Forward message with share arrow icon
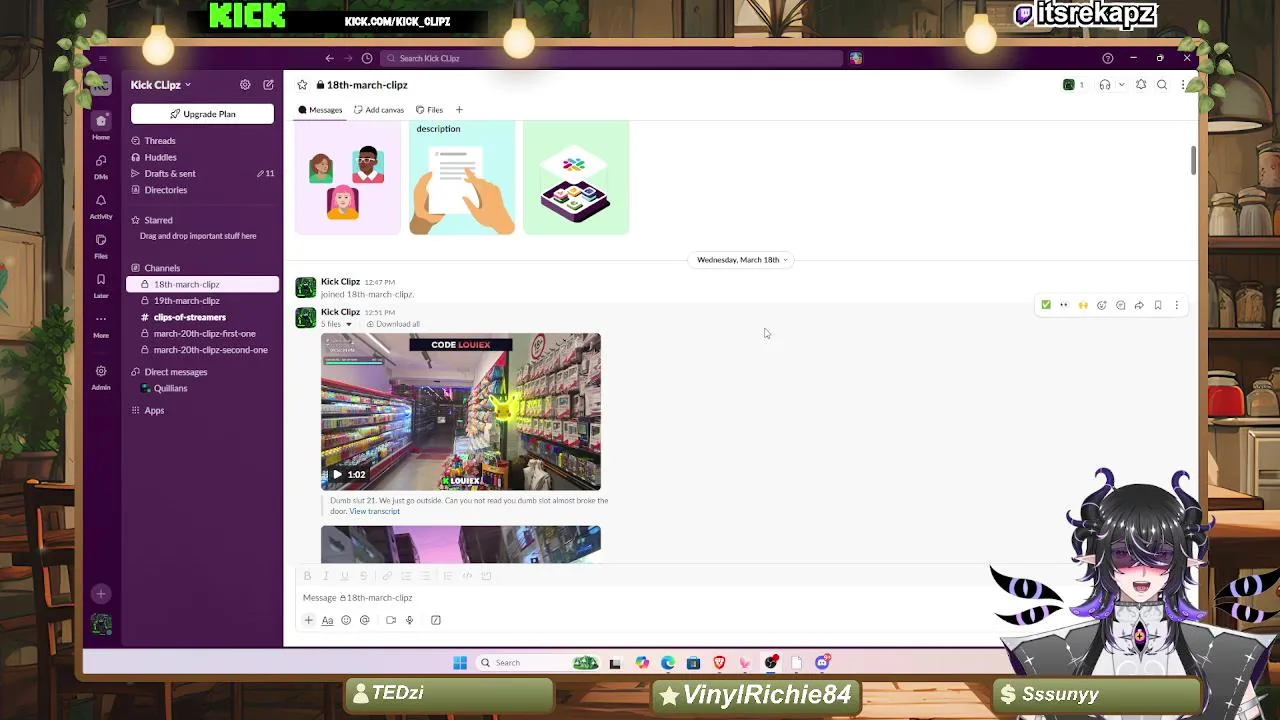The width and height of the screenshot is (1280, 720). tap(1139, 305)
